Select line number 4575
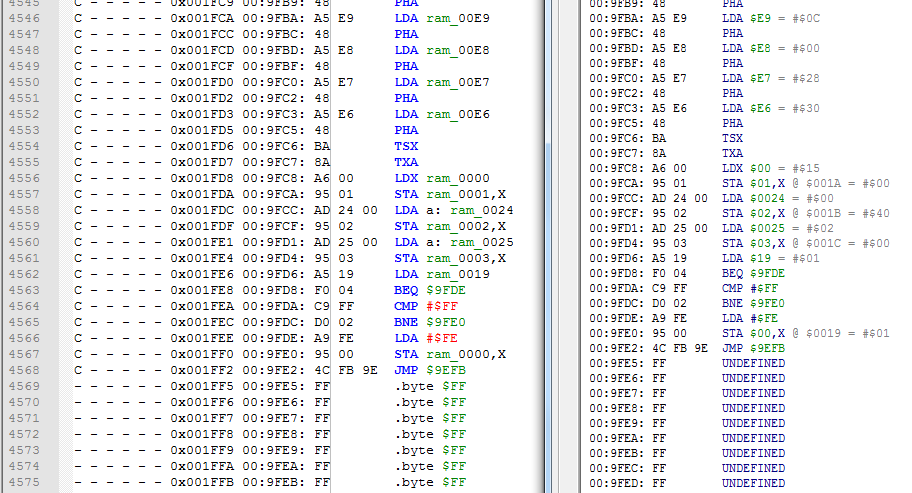The height and width of the screenshot is (493, 912). [24, 482]
